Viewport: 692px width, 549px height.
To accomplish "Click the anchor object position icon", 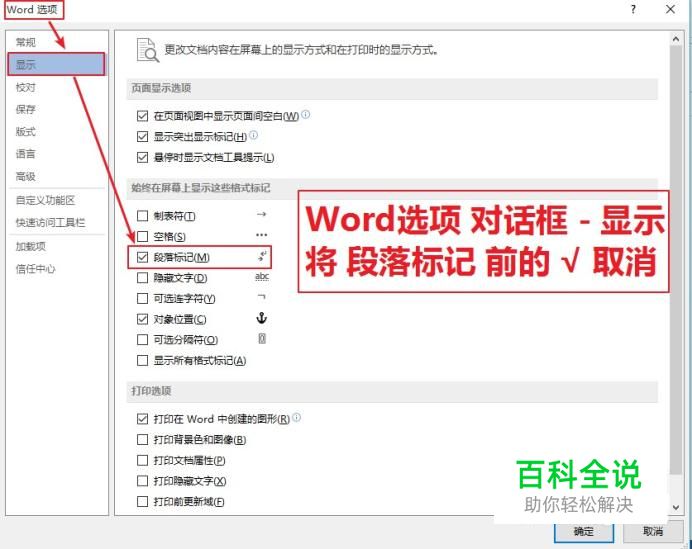I will pyautogui.click(x=262, y=318).
